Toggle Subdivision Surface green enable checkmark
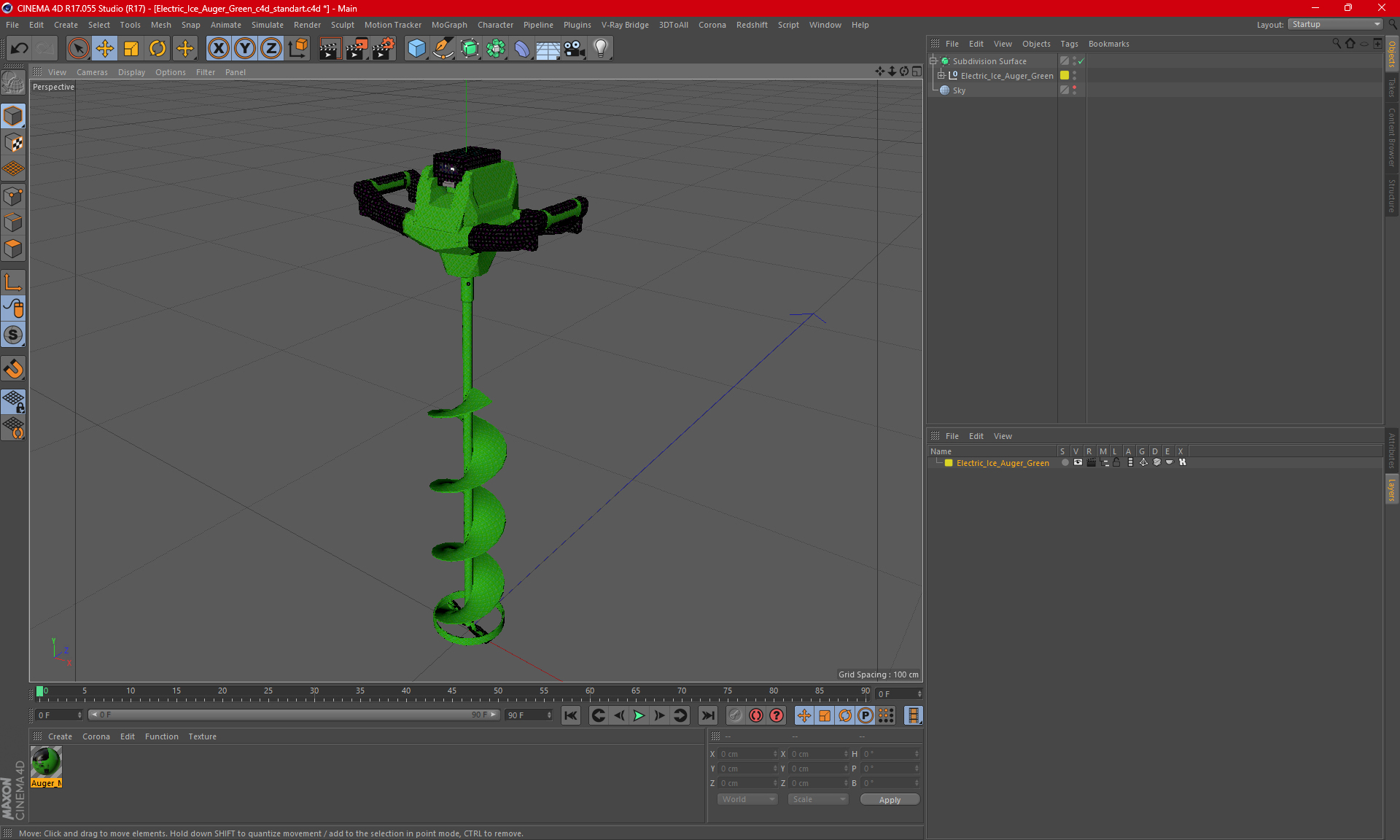This screenshot has width=1400, height=840. coord(1081,61)
